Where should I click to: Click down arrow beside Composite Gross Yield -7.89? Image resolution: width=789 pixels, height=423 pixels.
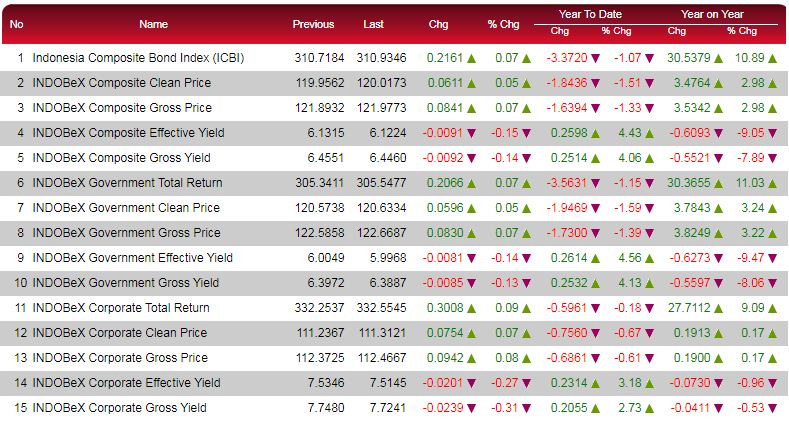[x=771, y=158]
